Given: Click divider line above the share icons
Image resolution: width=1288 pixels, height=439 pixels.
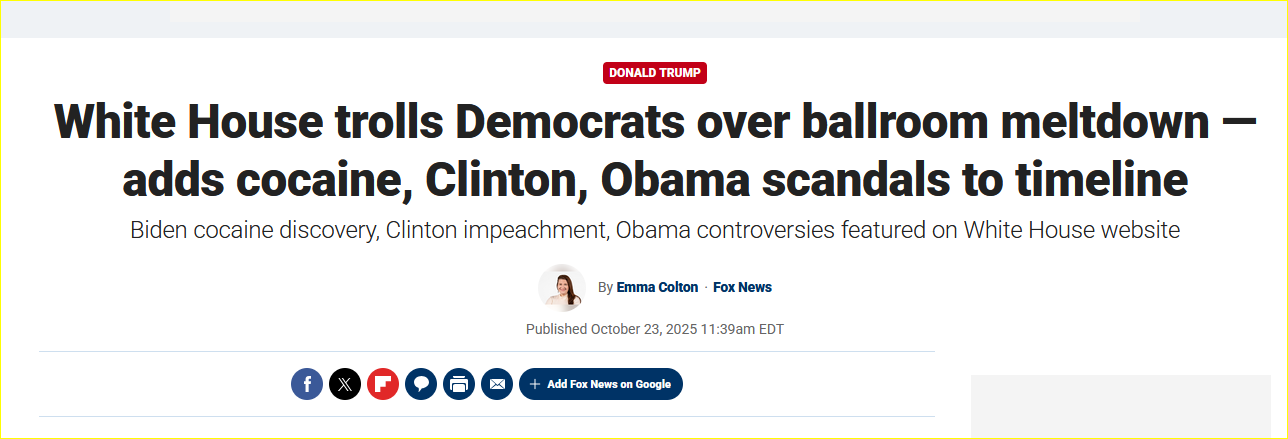Looking at the screenshot, I should pos(487,351).
